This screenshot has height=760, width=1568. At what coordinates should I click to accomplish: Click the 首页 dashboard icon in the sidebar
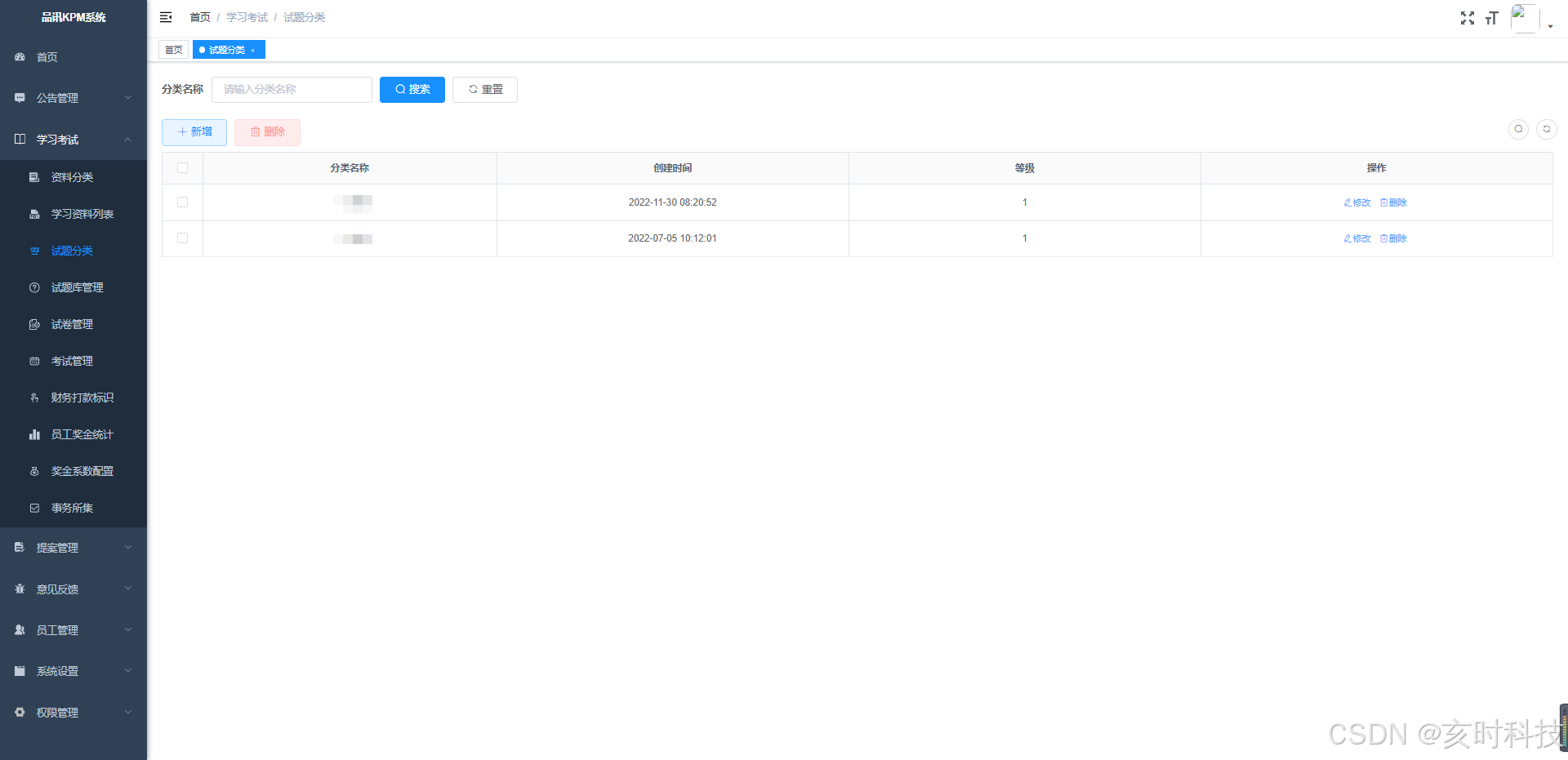[x=20, y=57]
